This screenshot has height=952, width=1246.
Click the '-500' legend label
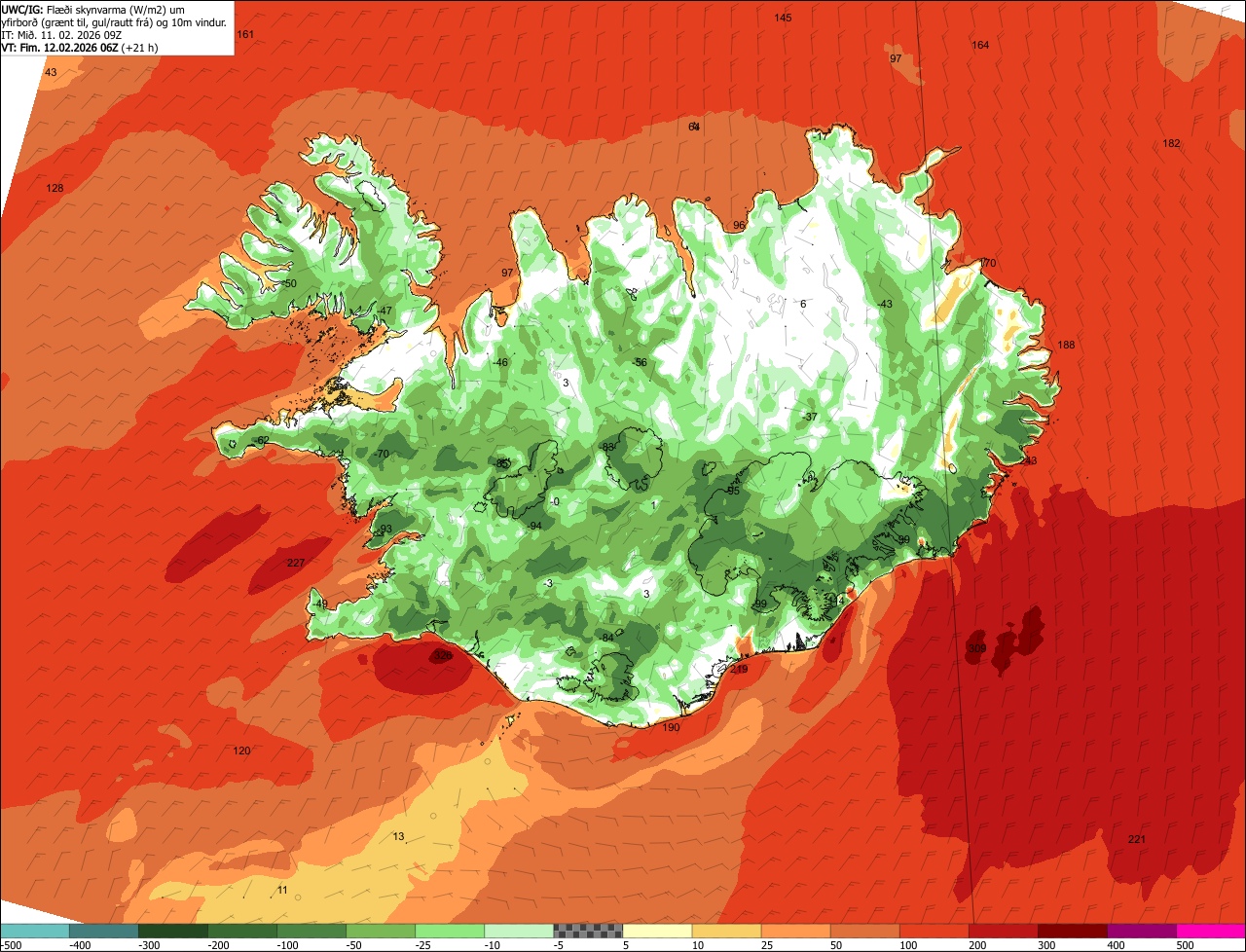pos(12,945)
